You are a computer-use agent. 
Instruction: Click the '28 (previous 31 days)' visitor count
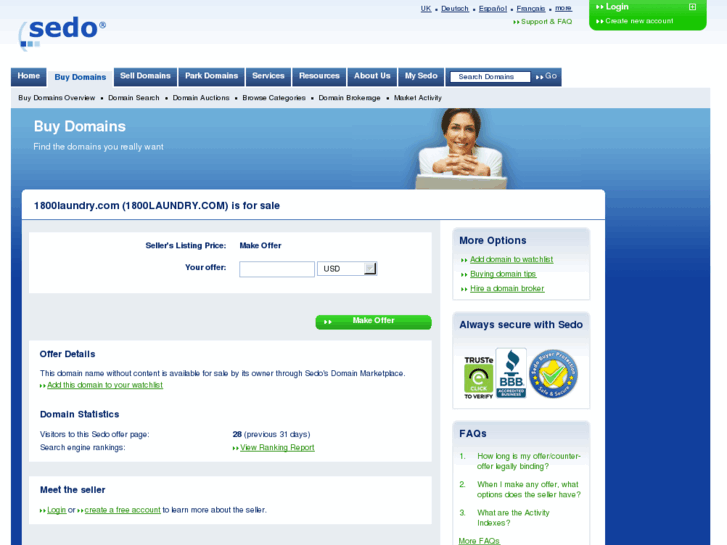pos(271,434)
